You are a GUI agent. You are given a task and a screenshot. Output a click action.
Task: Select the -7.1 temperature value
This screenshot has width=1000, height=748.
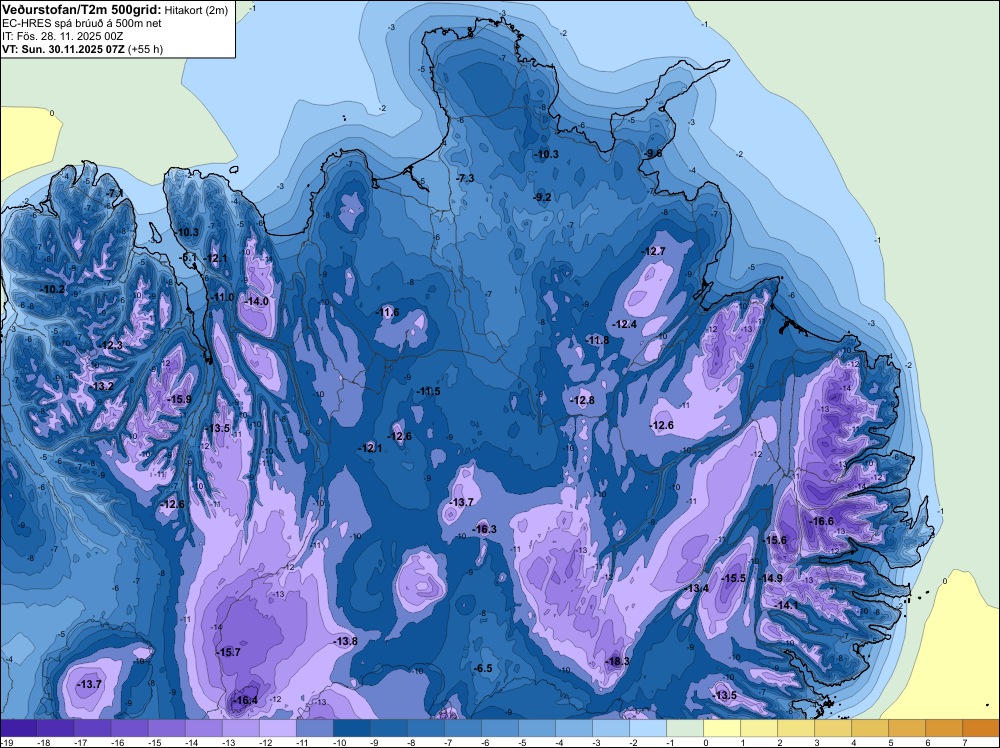click(114, 193)
